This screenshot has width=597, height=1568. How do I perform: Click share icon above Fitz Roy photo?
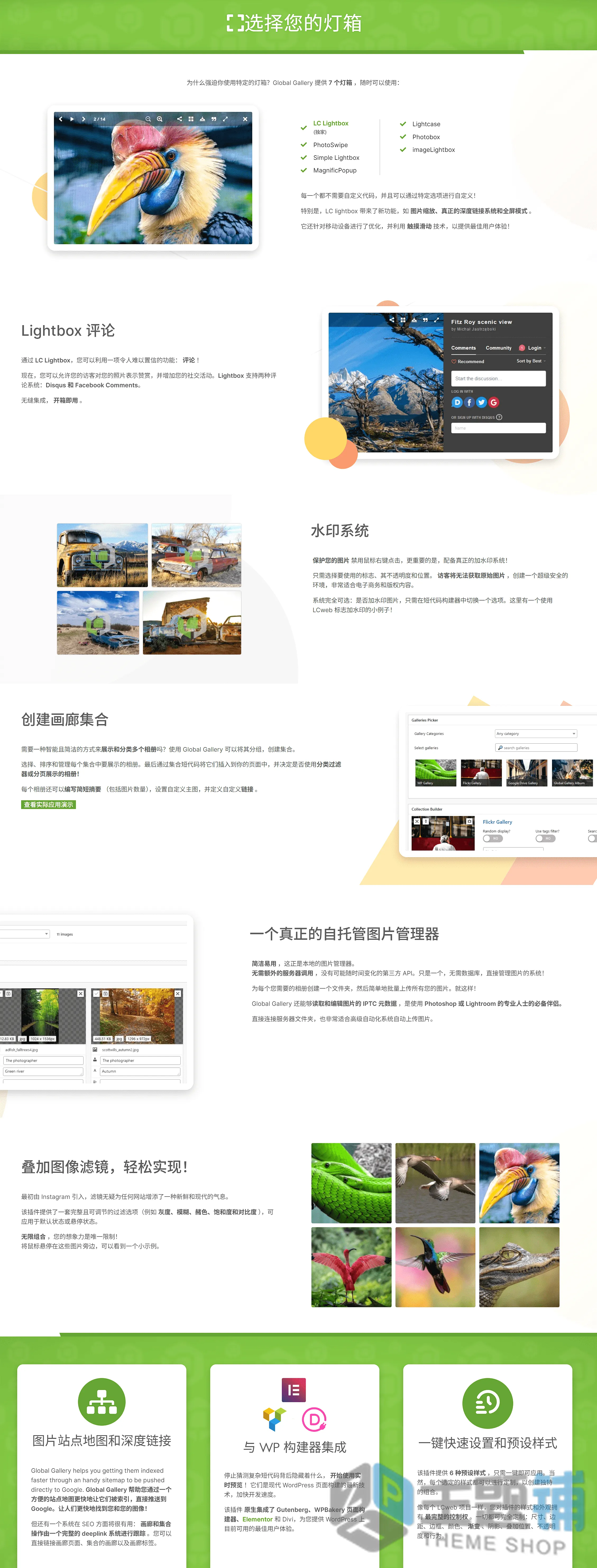(391, 320)
